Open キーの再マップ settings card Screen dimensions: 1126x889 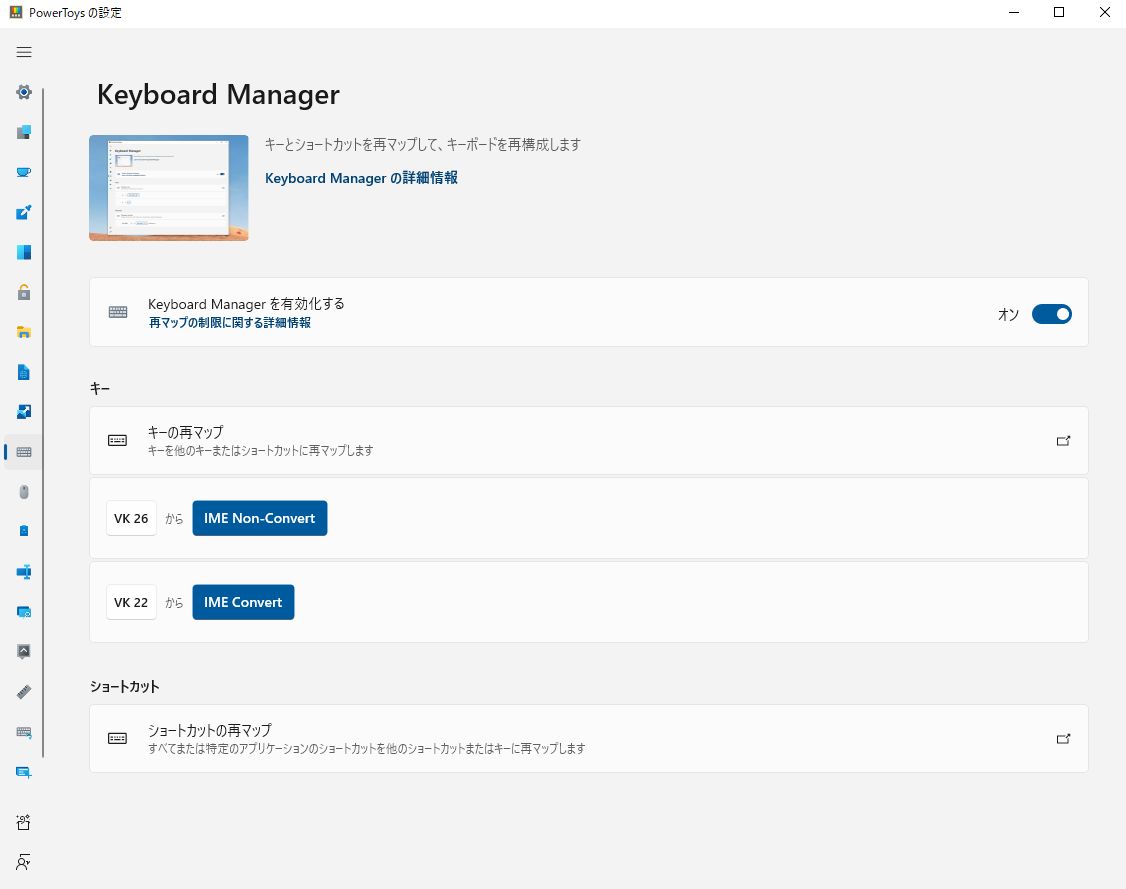click(589, 440)
